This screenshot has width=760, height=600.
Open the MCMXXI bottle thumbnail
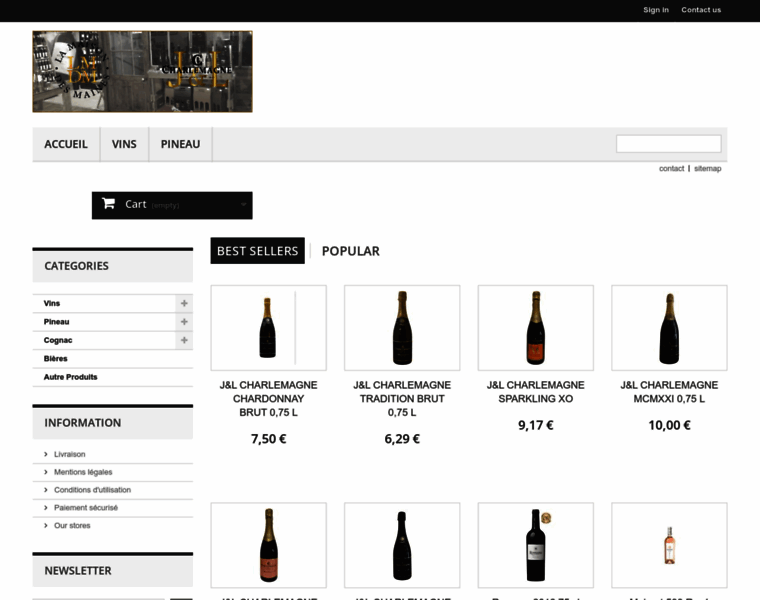tap(669, 328)
